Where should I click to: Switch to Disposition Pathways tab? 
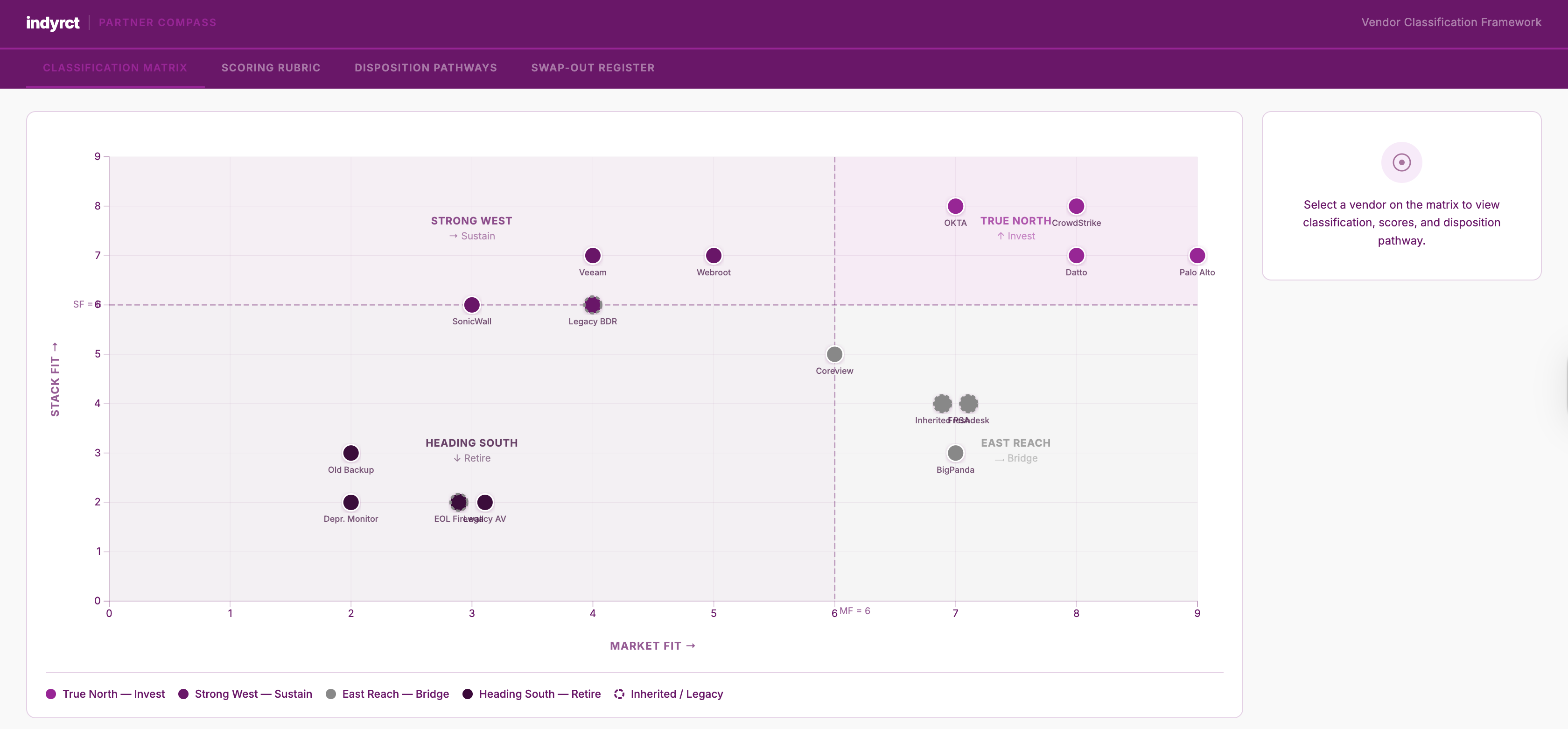pos(426,68)
